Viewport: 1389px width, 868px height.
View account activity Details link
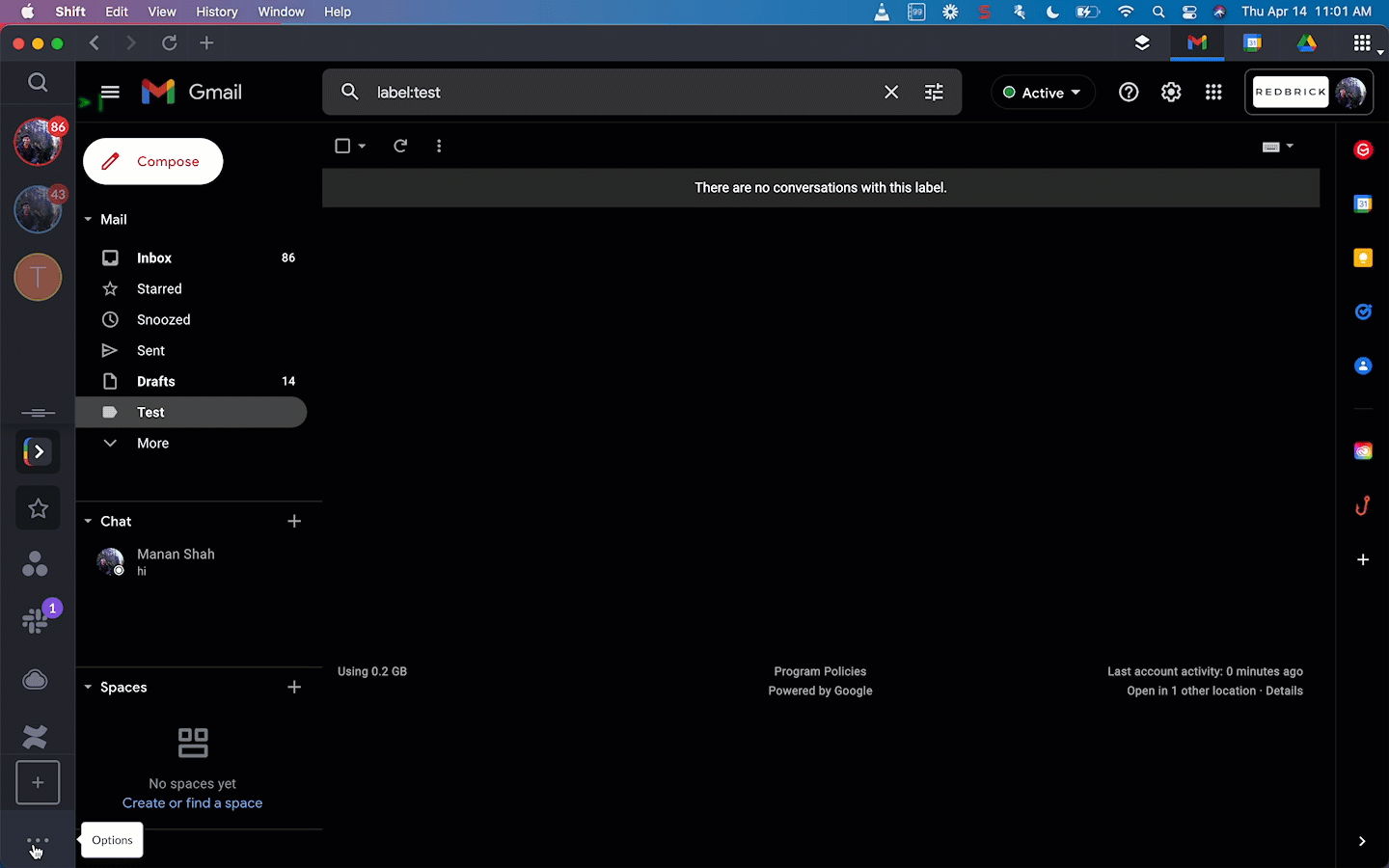(1284, 691)
